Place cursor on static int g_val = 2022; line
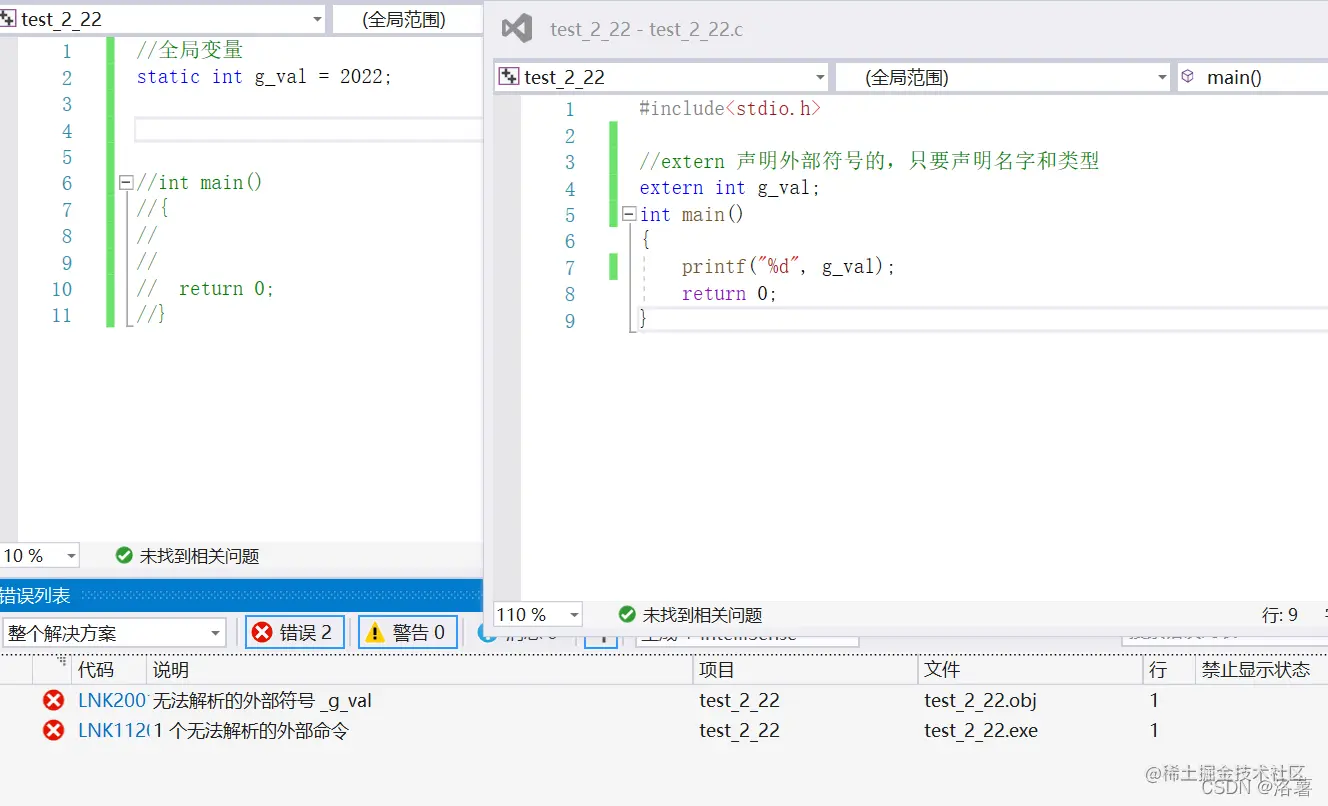 pyautogui.click(x=264, y=77)
